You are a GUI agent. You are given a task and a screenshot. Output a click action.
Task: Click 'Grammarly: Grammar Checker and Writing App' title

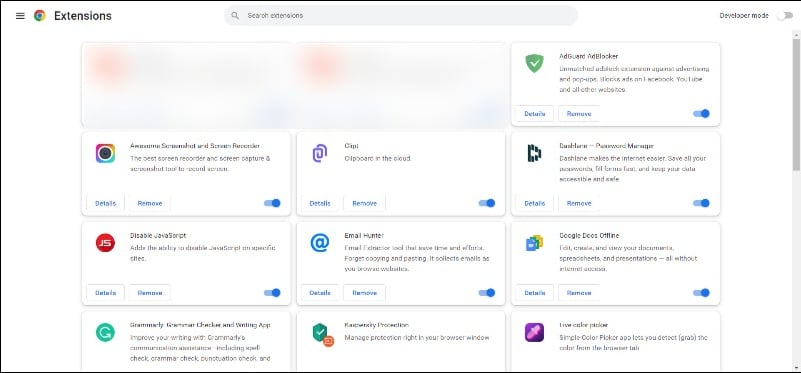[200, 325]
